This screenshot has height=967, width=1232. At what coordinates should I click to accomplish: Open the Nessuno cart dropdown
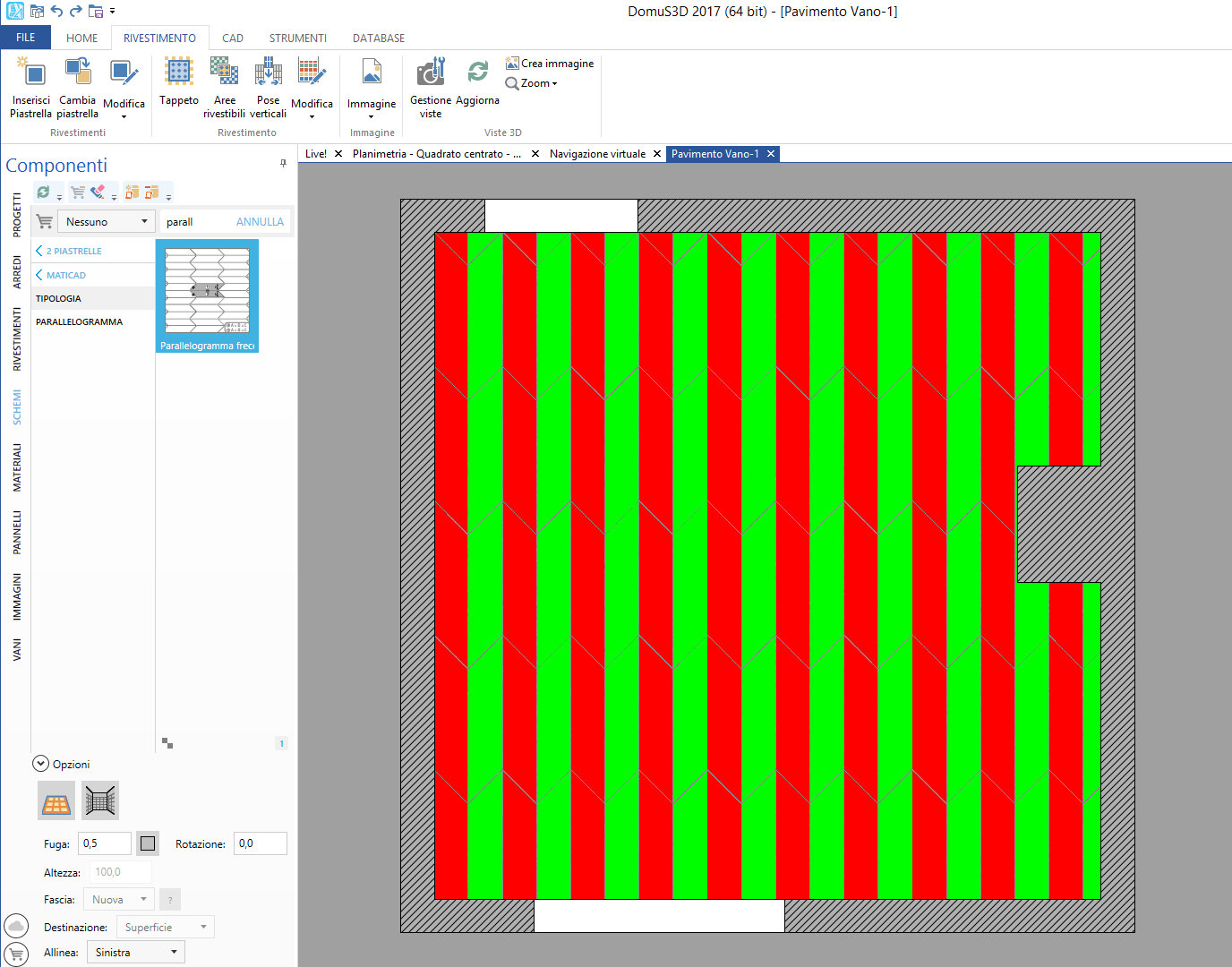tap(106, 221)
